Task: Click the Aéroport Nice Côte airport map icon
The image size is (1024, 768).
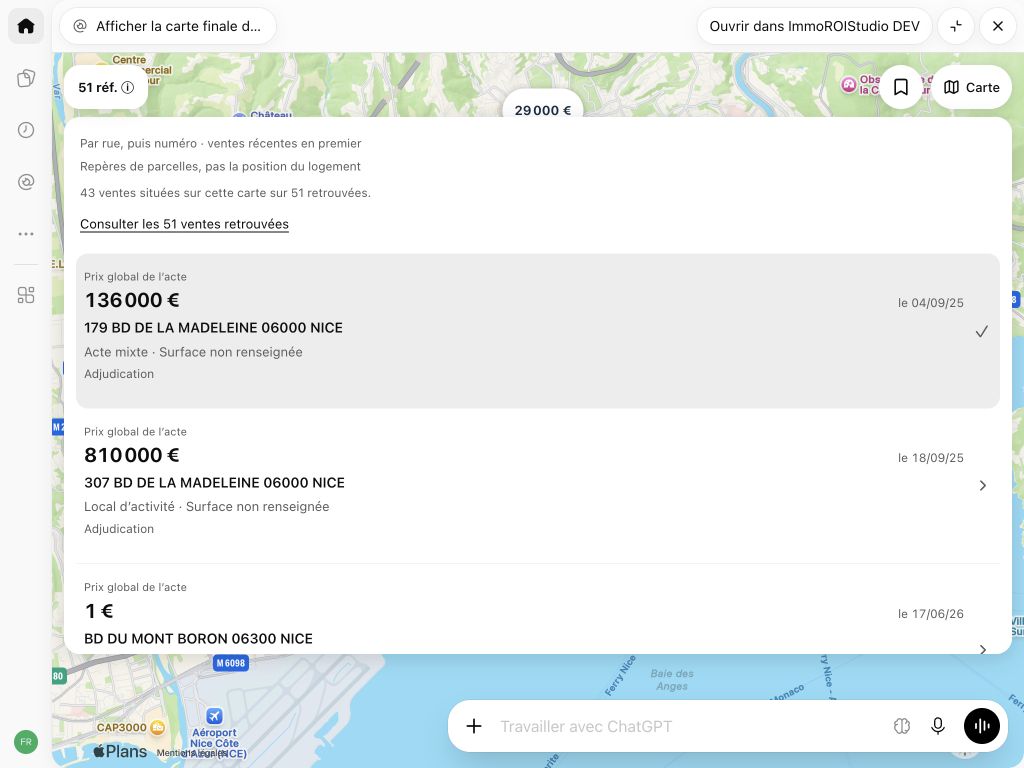Action: pos(214,716)
